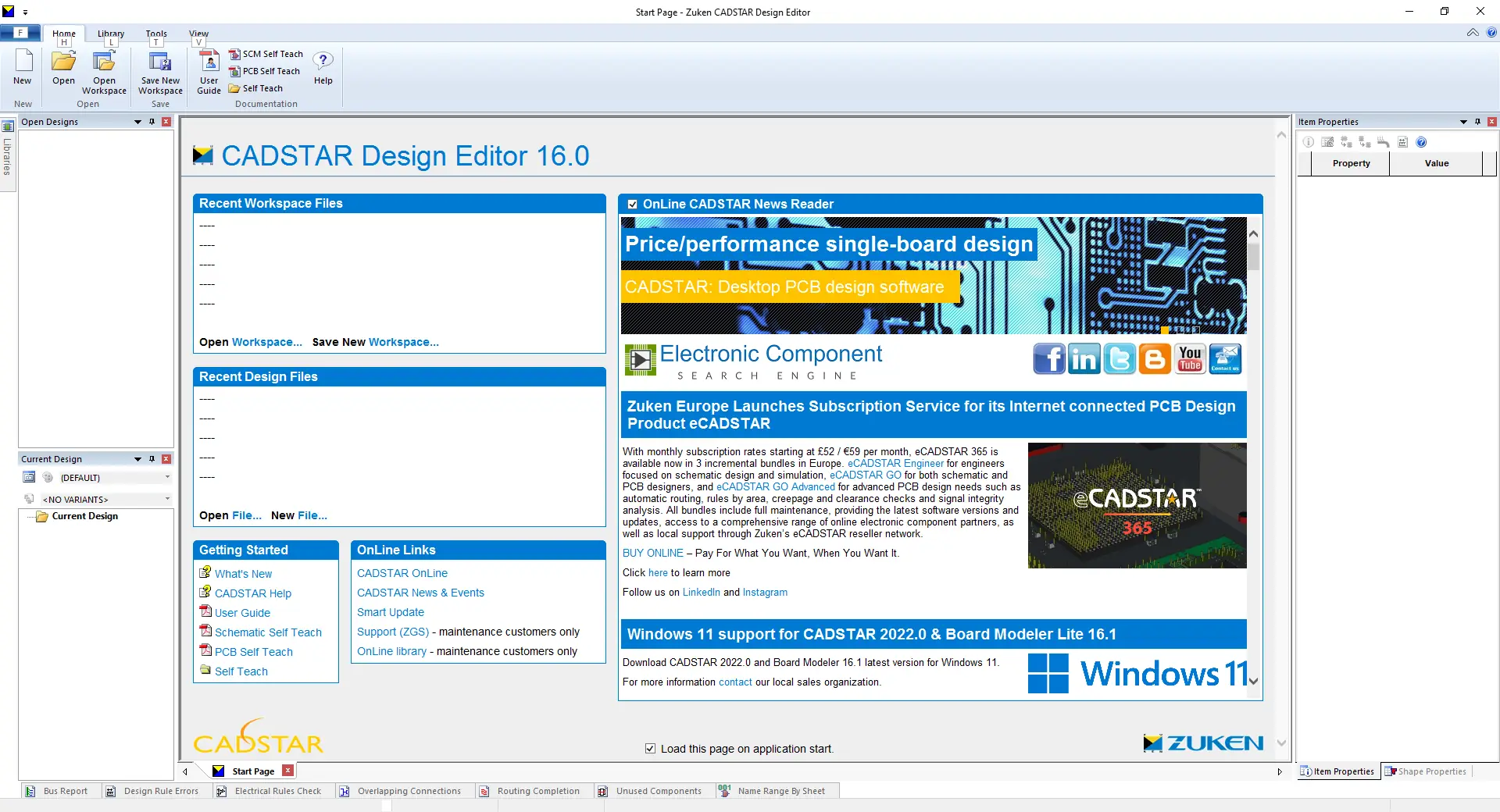
Task: Collapse the ribbon with the chevron
Action: click(x=1473, y=33)
